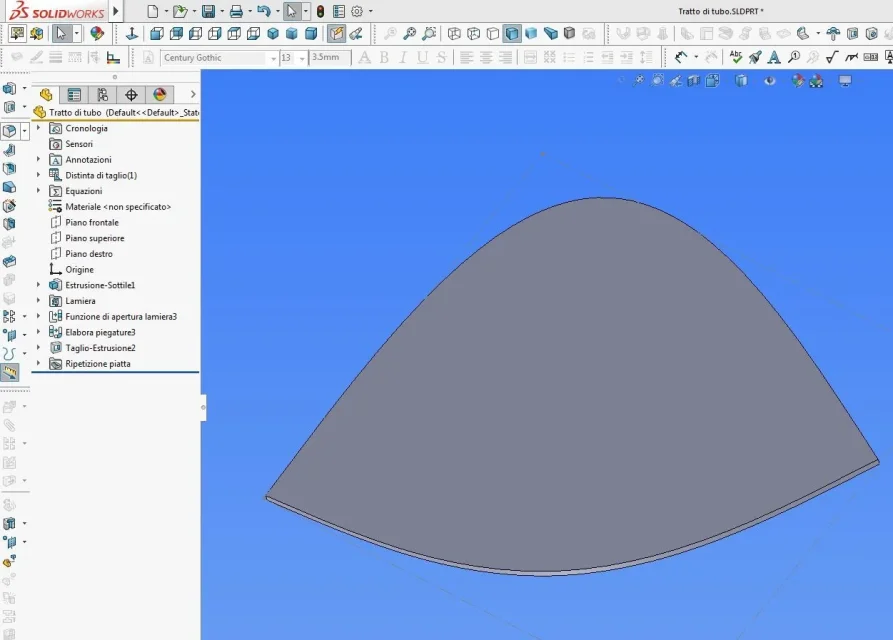Image resolution: width=893 pixels, height=640 pixels.
Task: Open a file with the Open folder icon
Action: point(180,11)
